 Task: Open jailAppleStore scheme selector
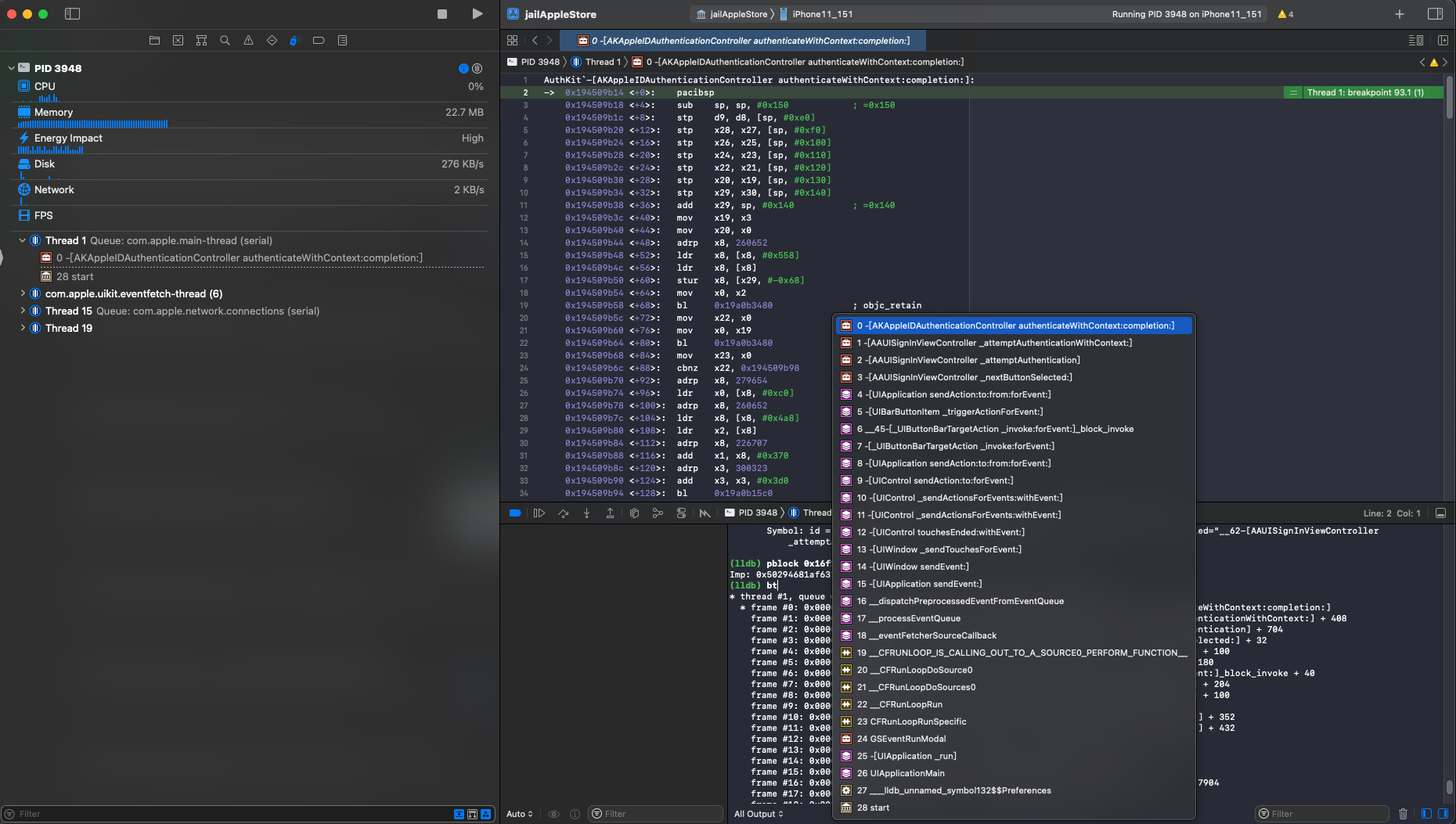coord(732,14)
